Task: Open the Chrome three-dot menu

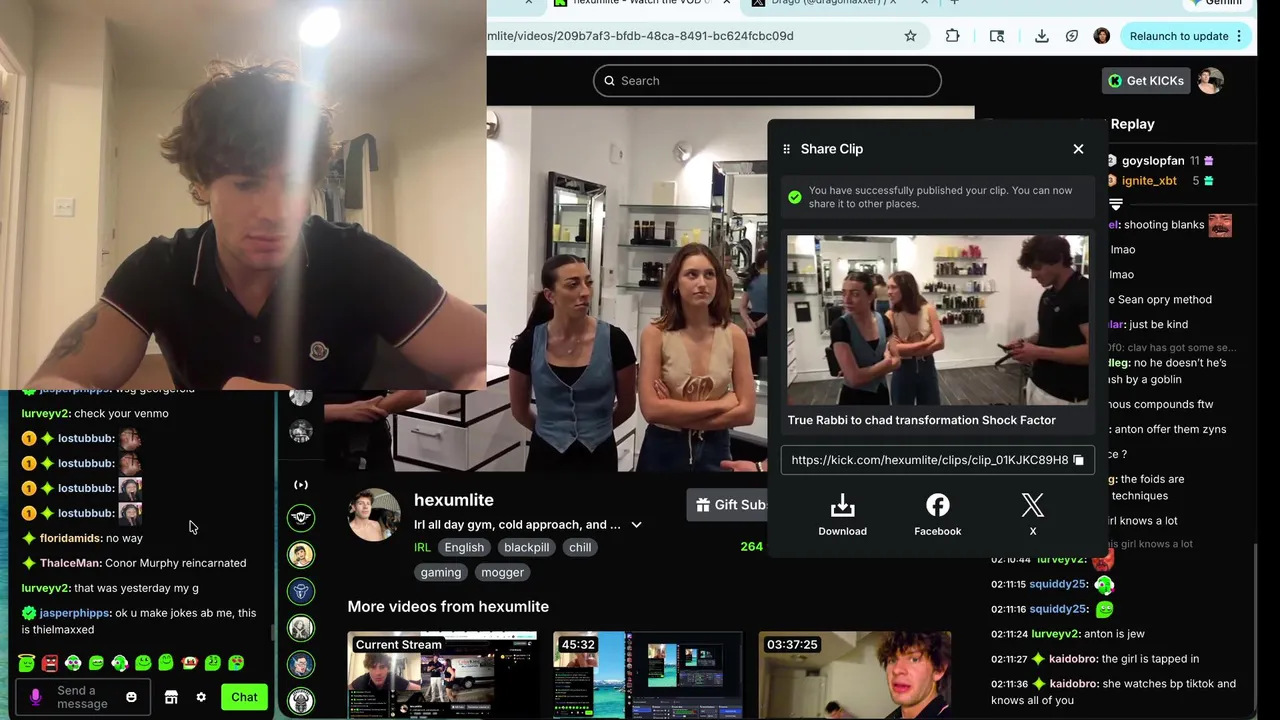Action: pyautogui.click(x=1239, y=36)
